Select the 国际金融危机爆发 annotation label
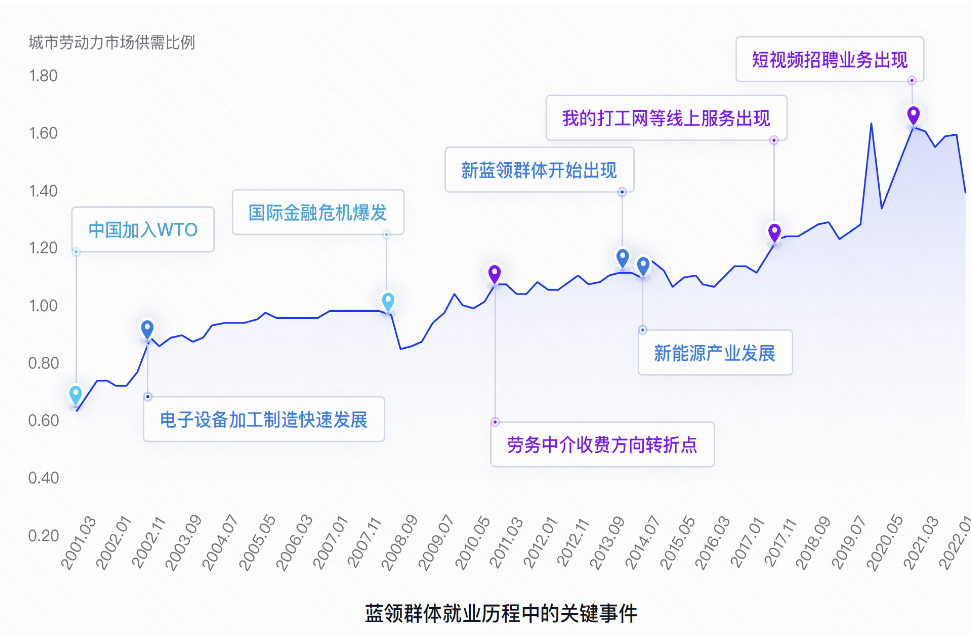971x635 pixels. (x=318, y=212)
